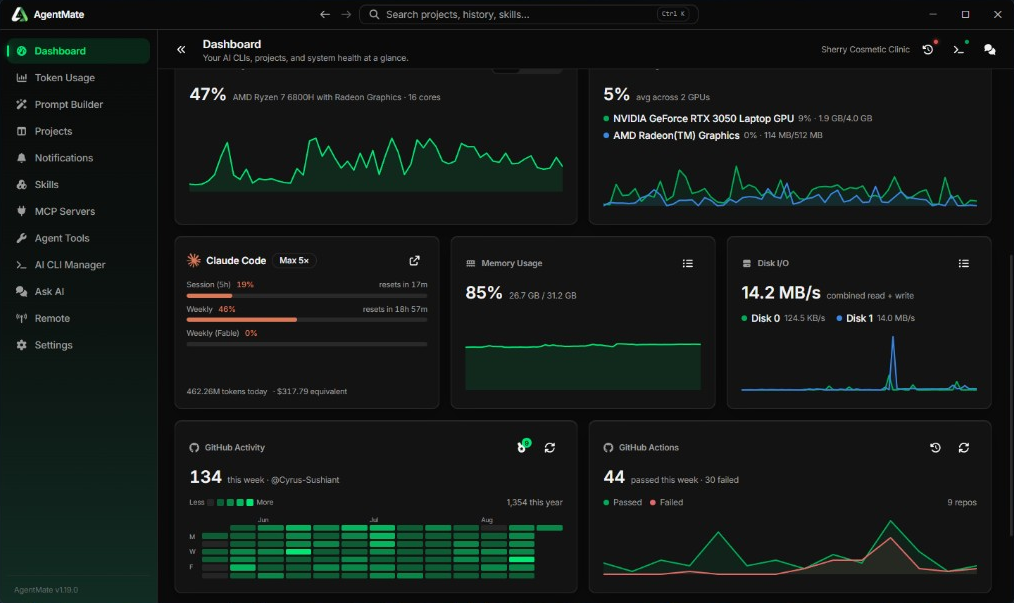Click the Claude Code starburst icon
The width and height of the screenshot is (1014, 603).
coord(193,260)
